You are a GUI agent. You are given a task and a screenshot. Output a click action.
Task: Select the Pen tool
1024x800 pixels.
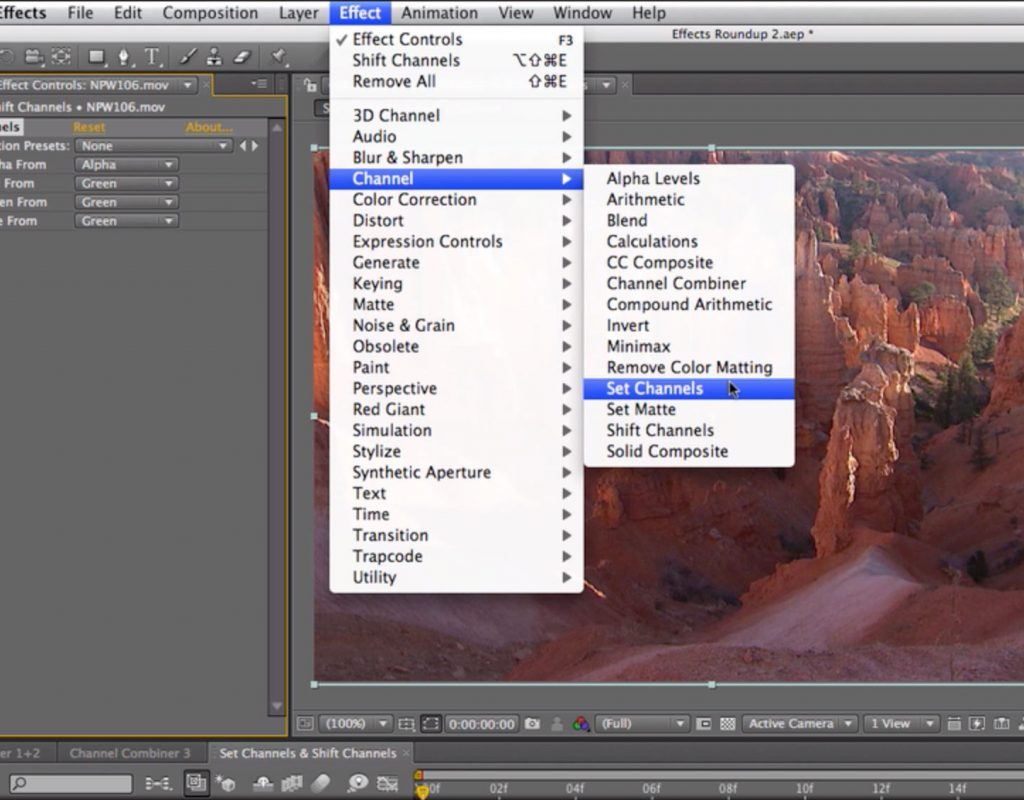(124, 57)
